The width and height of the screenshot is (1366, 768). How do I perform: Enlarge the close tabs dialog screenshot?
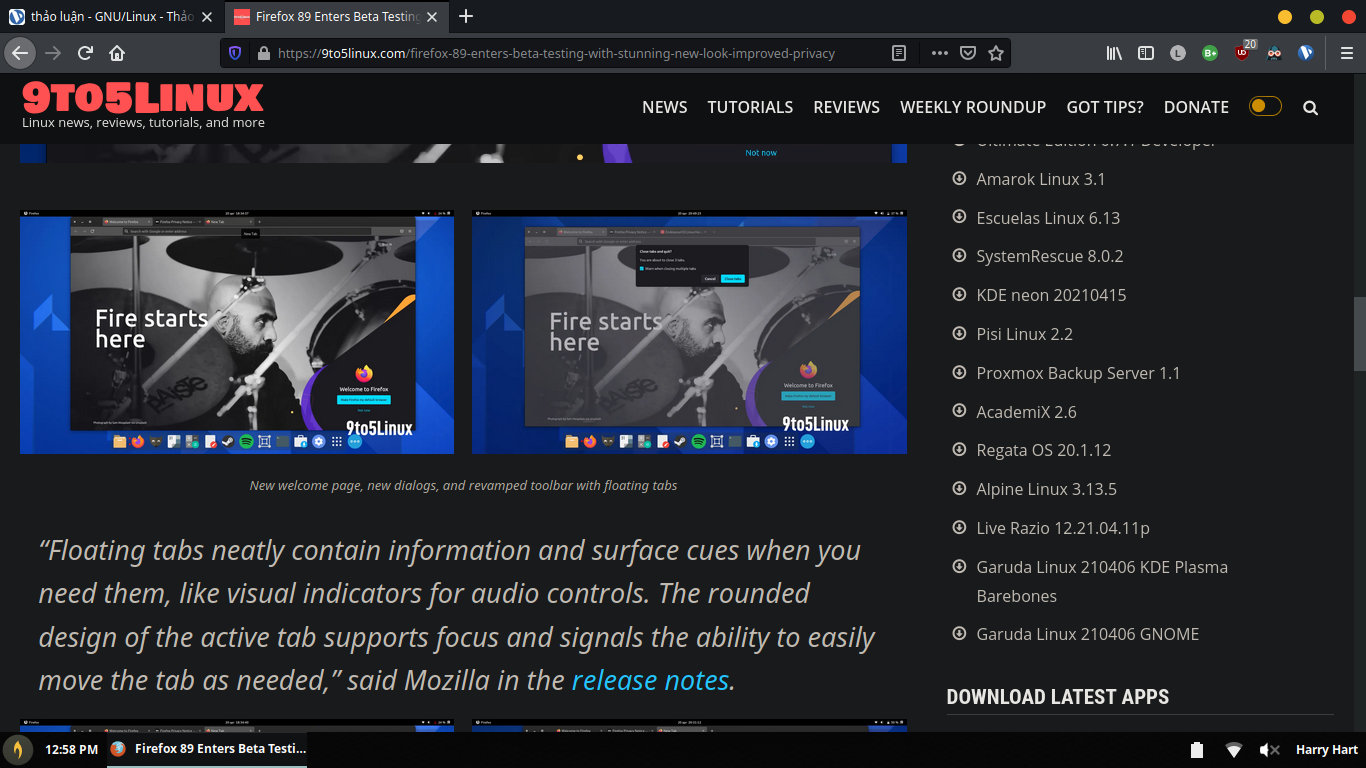click(689, 332)
